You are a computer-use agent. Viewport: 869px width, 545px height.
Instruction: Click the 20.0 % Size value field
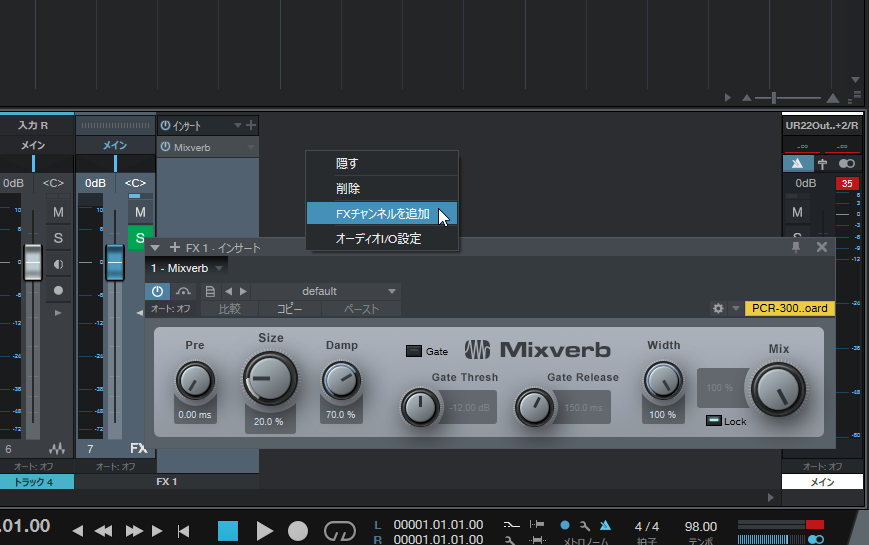pyautogui.click(x=269, y=422)
